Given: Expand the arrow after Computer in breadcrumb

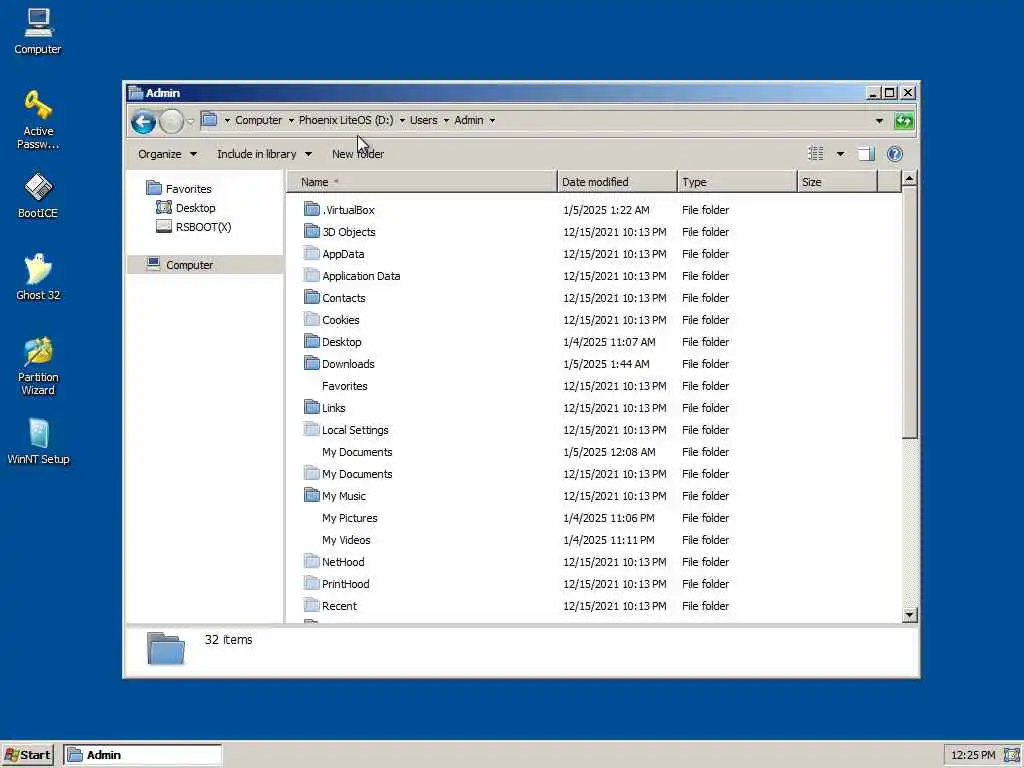Looking at the screenshot, I should [291, 120].
